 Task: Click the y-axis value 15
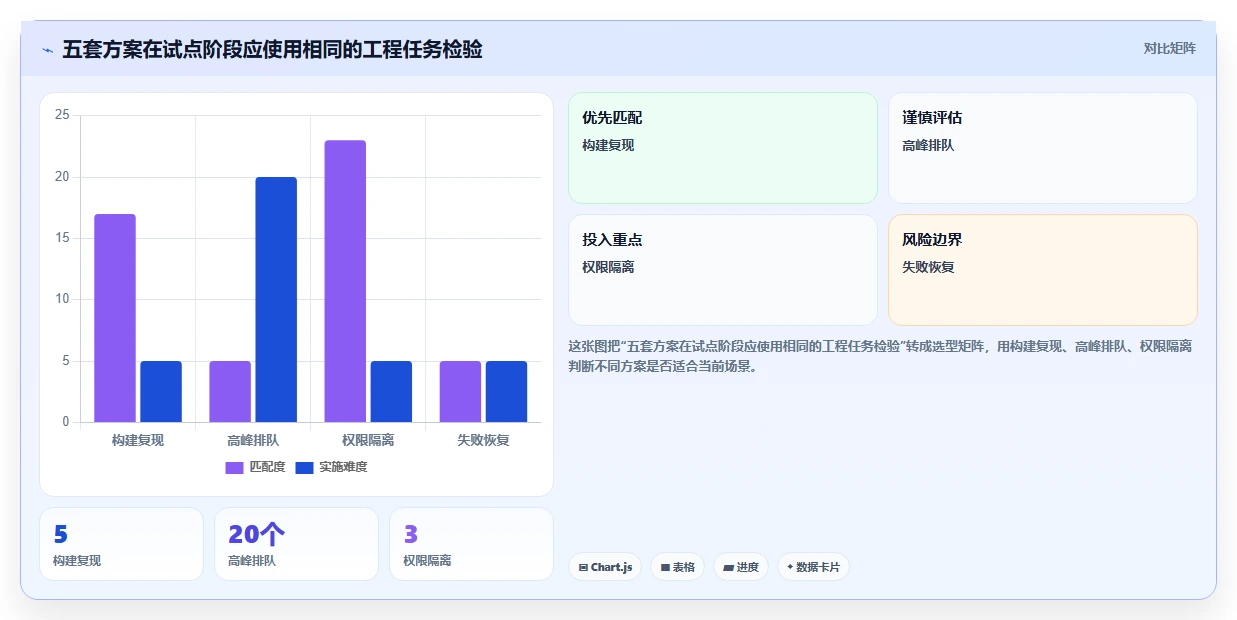coord(62,238)
